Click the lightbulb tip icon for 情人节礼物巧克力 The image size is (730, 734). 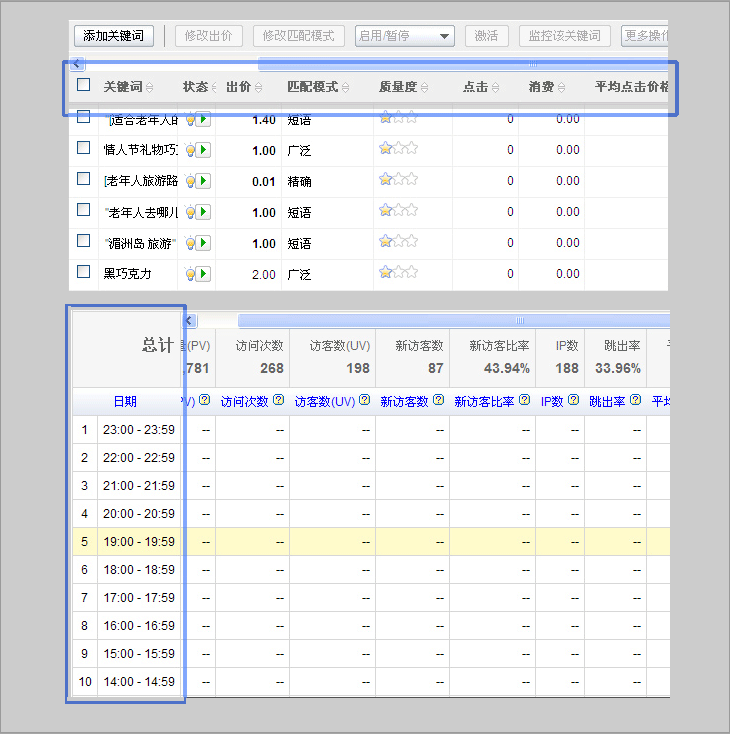[x=190, y=150]
